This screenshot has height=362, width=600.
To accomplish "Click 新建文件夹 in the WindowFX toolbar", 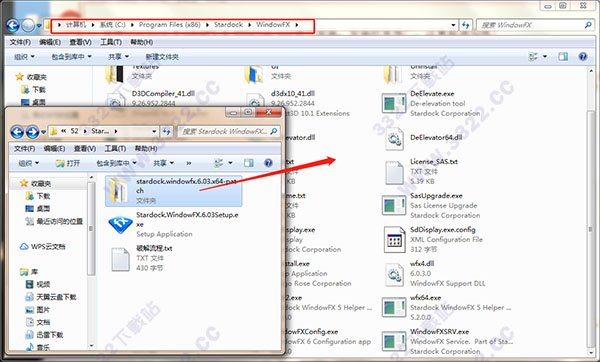I will tap(161, 57).
